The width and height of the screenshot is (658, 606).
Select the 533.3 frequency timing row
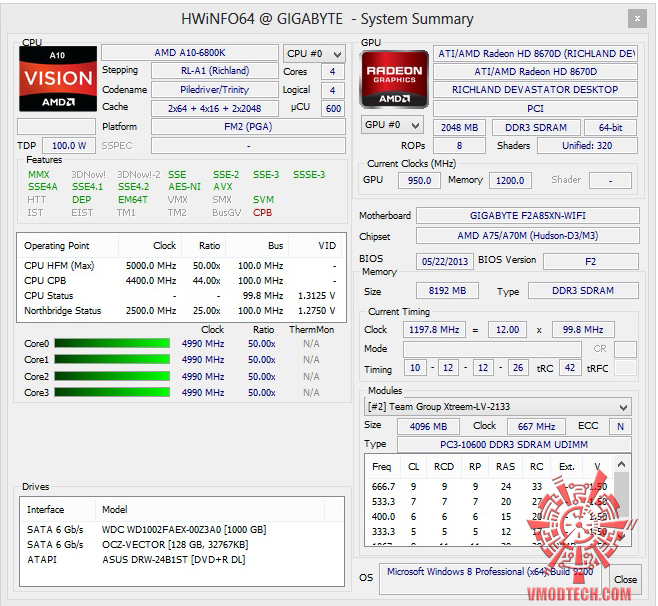click(x=489, y=502)
